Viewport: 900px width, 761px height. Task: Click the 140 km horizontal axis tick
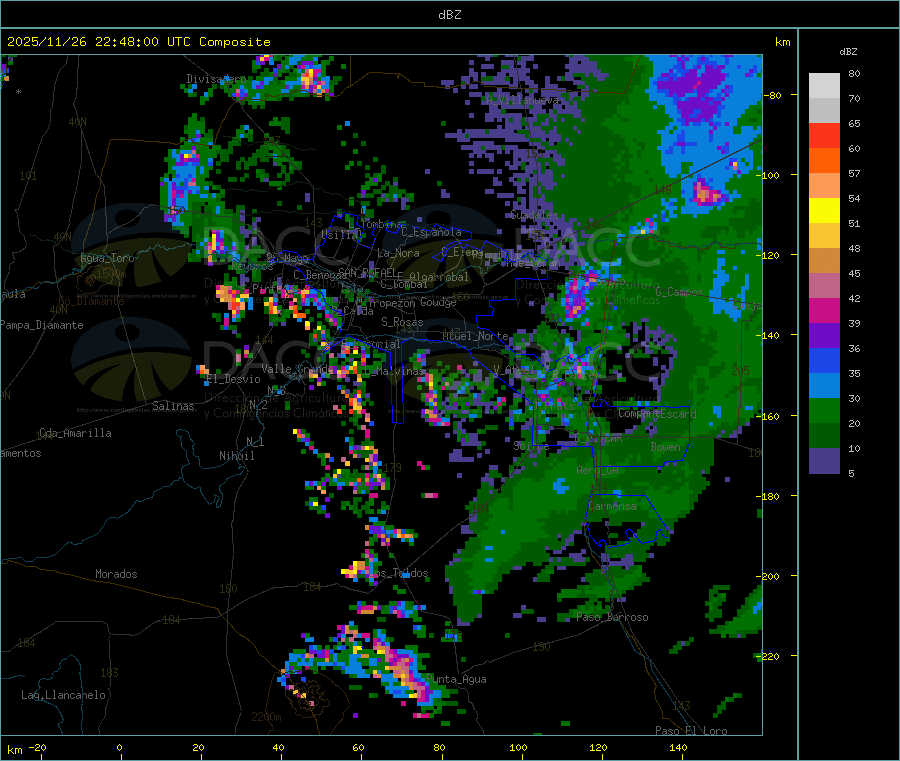[678, 748]
